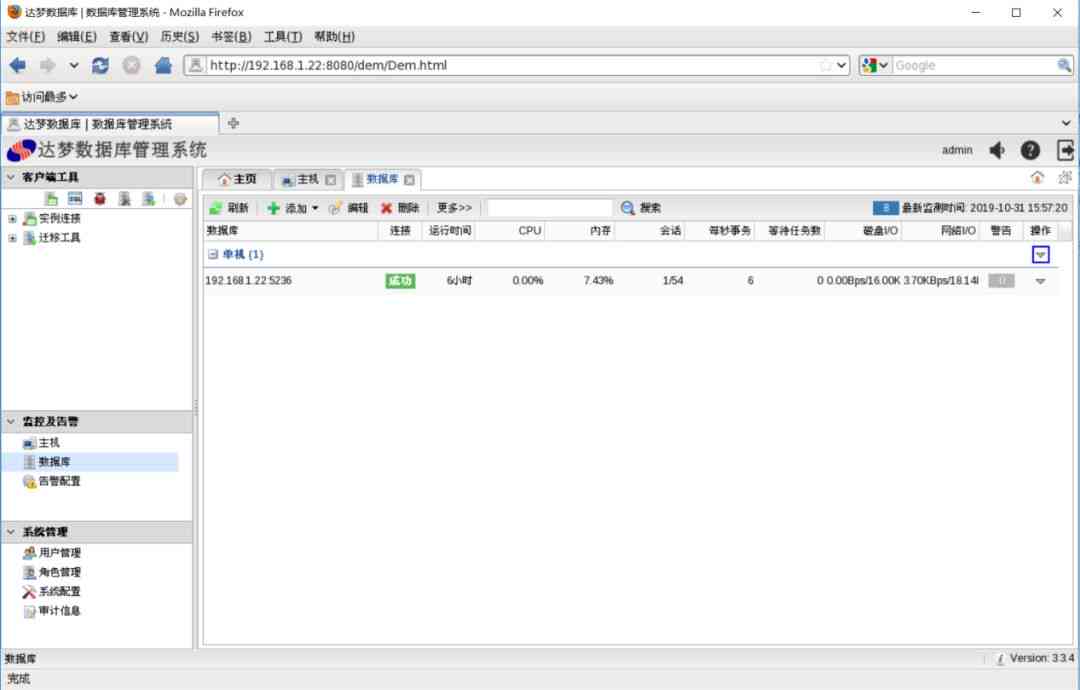Go back with the Firefox back arrow

18,65
